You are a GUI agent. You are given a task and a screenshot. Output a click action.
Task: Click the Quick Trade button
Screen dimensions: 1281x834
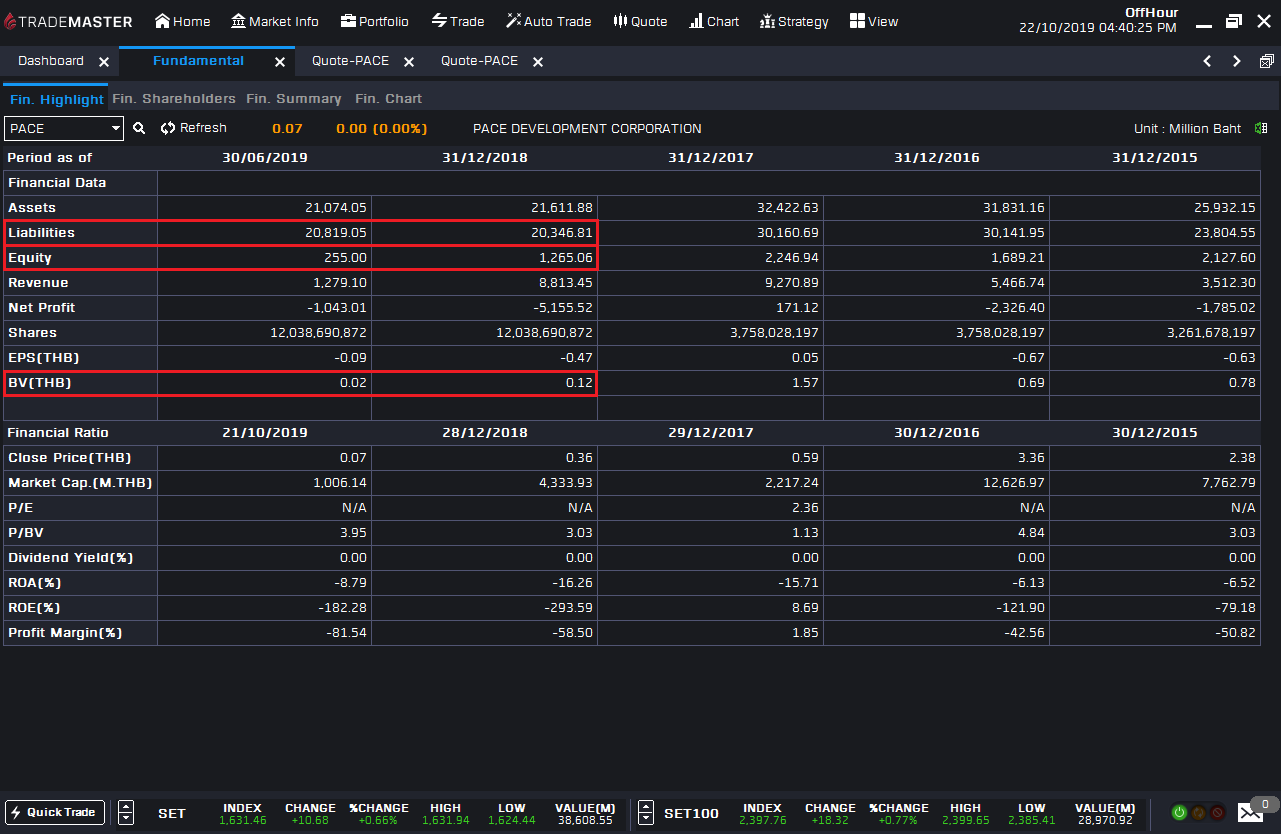point(54,812)
